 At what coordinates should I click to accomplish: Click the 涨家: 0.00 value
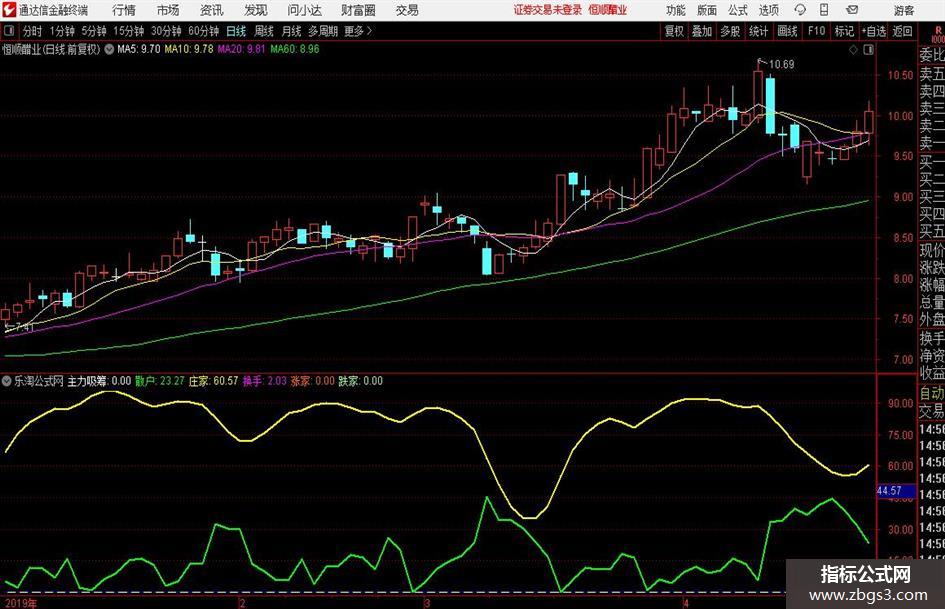point(312,381)
